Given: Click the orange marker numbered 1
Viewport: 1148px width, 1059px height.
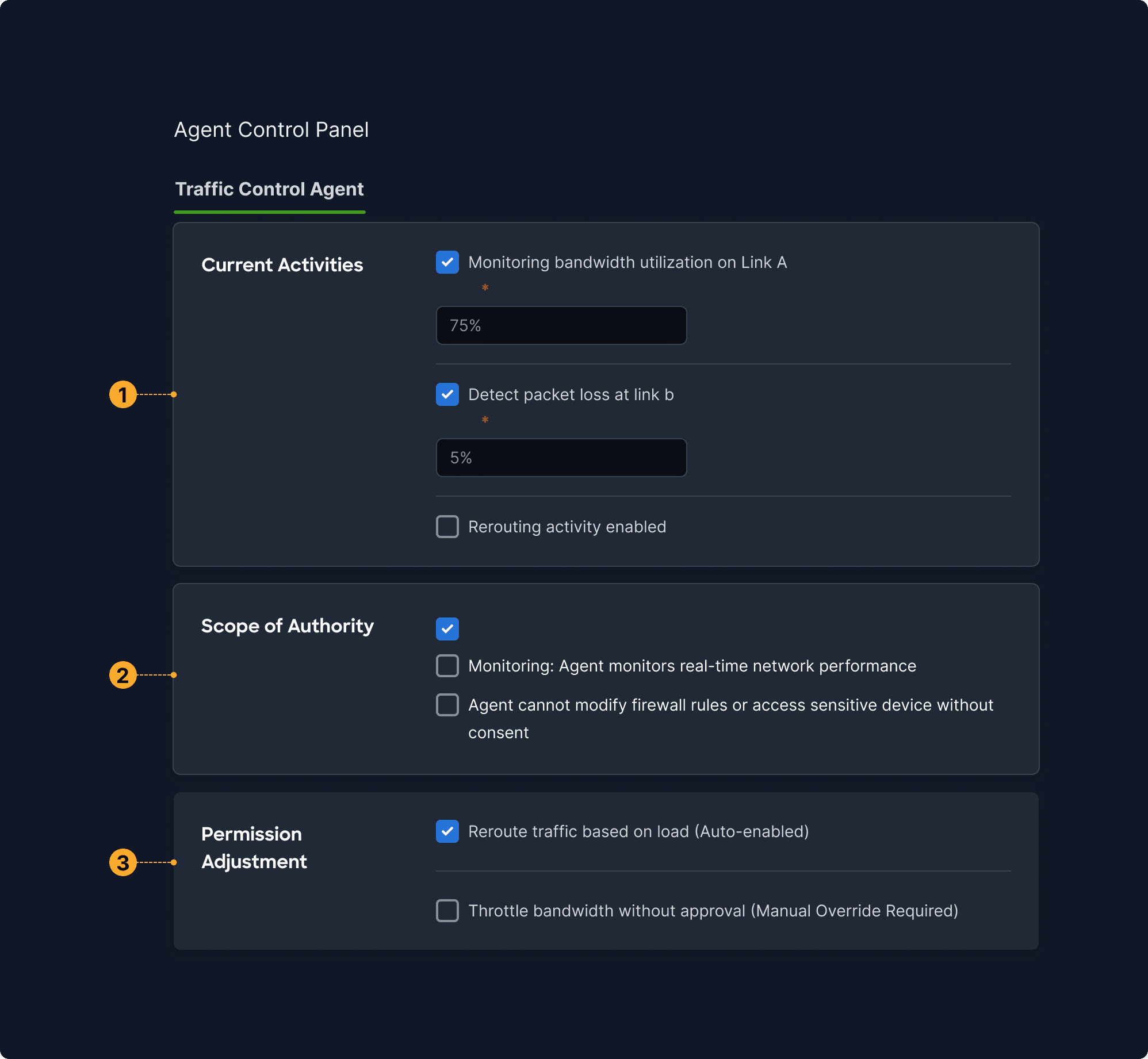Looking at the screenshot, I should [123, 395].
